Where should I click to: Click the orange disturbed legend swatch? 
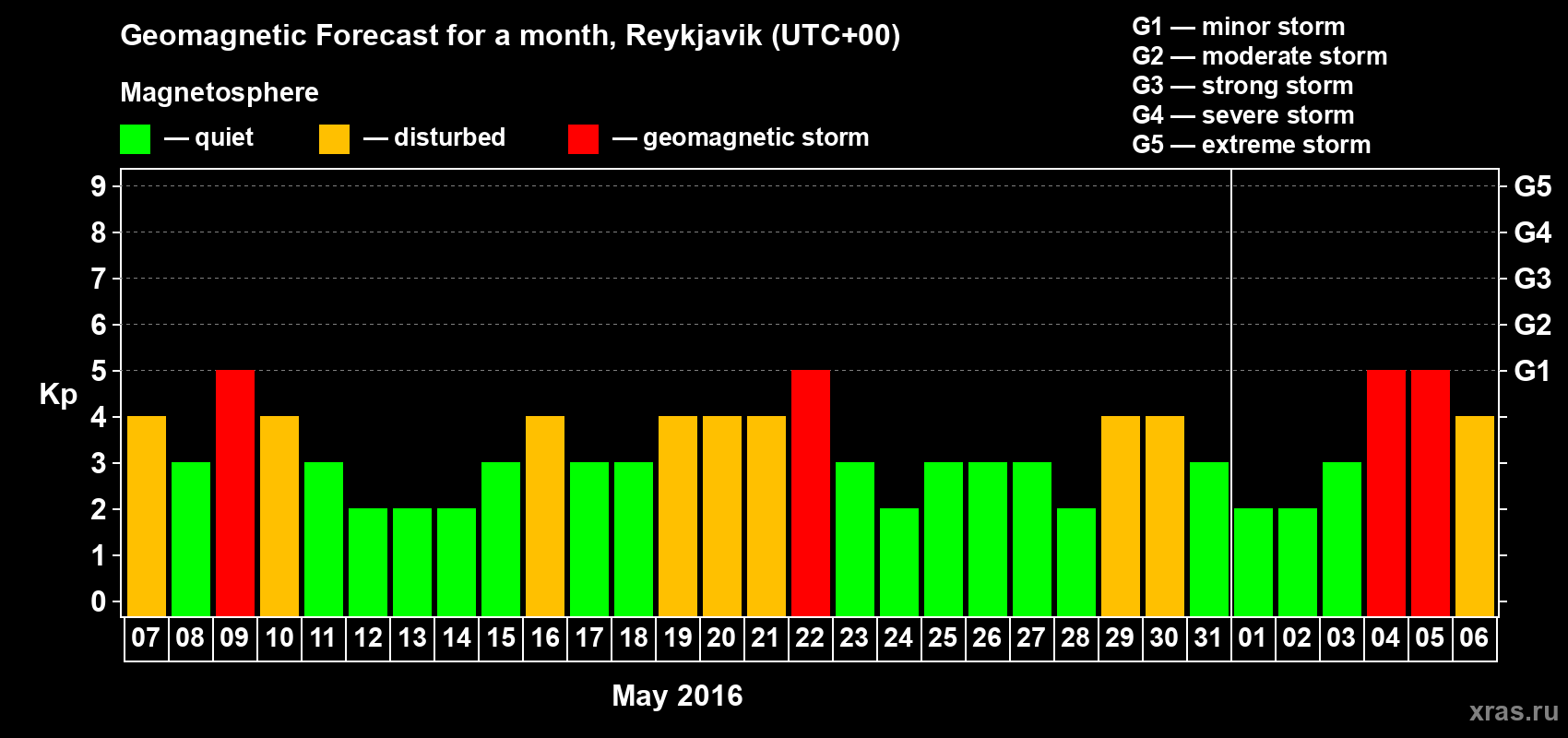coord(334,139)
